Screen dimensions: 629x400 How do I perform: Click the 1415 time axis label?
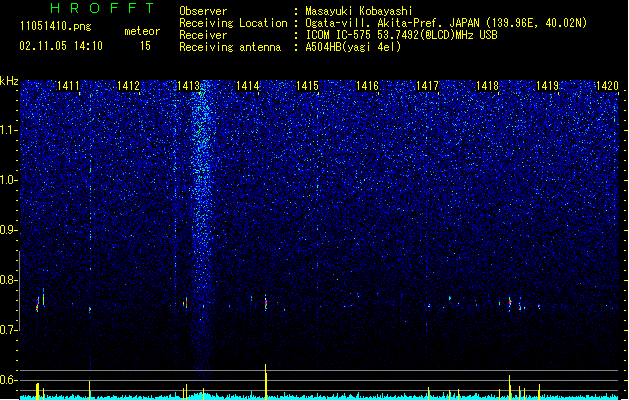[x=308, y=86]
